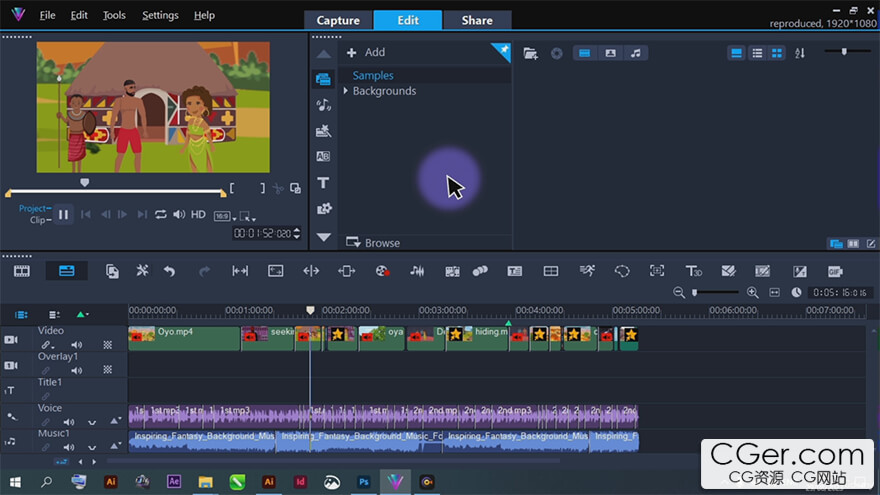This screenshot has width=880, height=495.
Task: Expand the Voice track height chevron
Action: [92, 422]
